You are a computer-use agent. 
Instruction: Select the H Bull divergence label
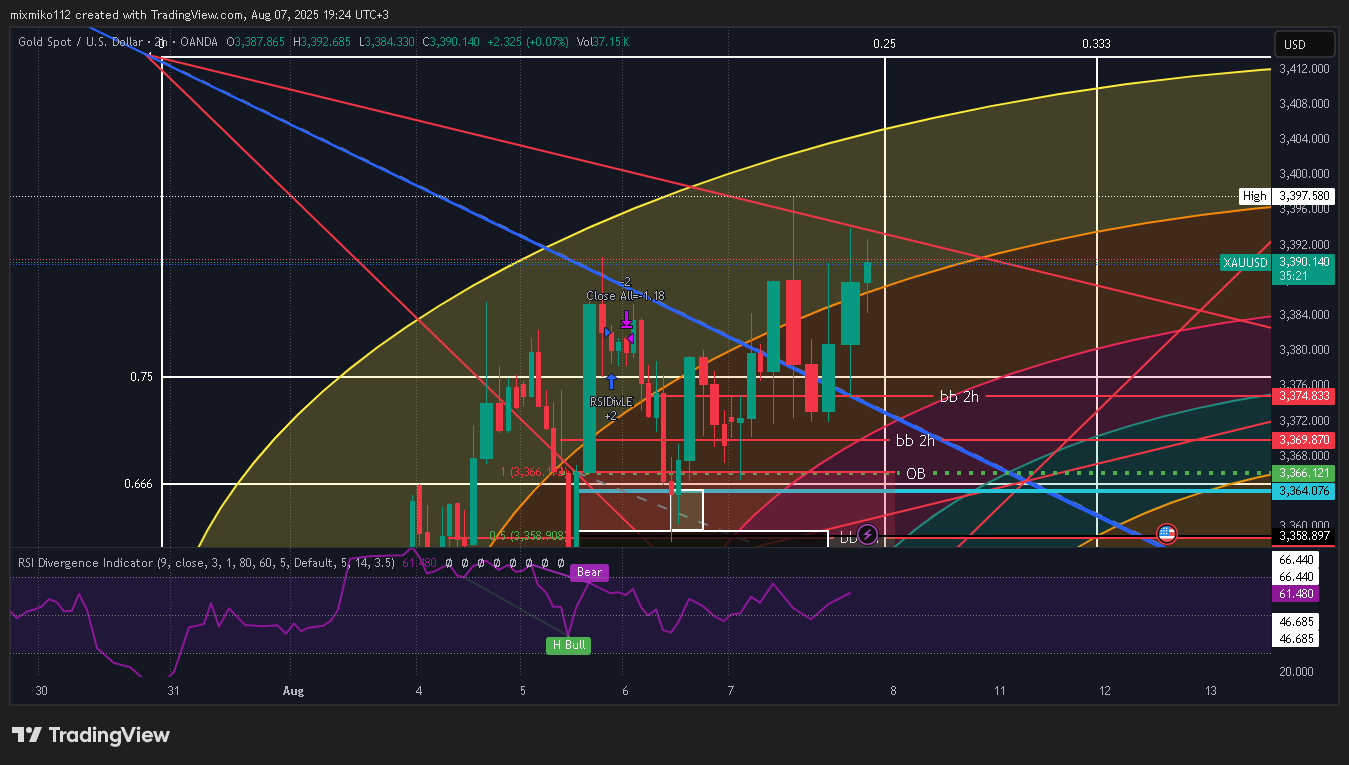pos(567,645)
